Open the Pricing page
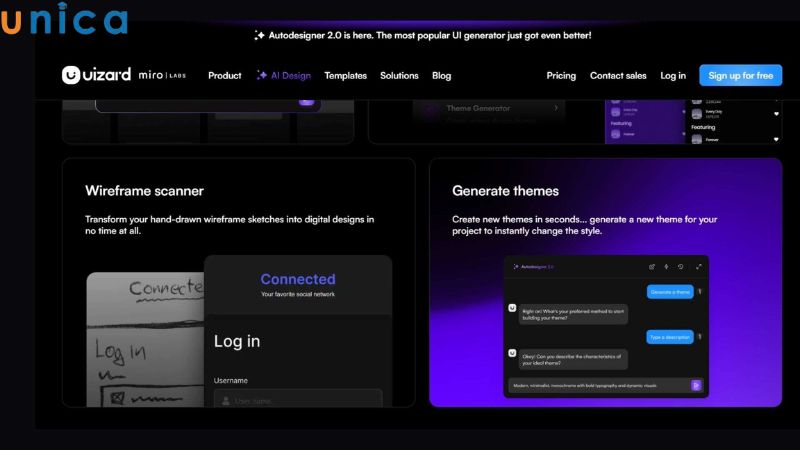The height and width of the screenshot is (450, 800). click(x=561, y=76)
